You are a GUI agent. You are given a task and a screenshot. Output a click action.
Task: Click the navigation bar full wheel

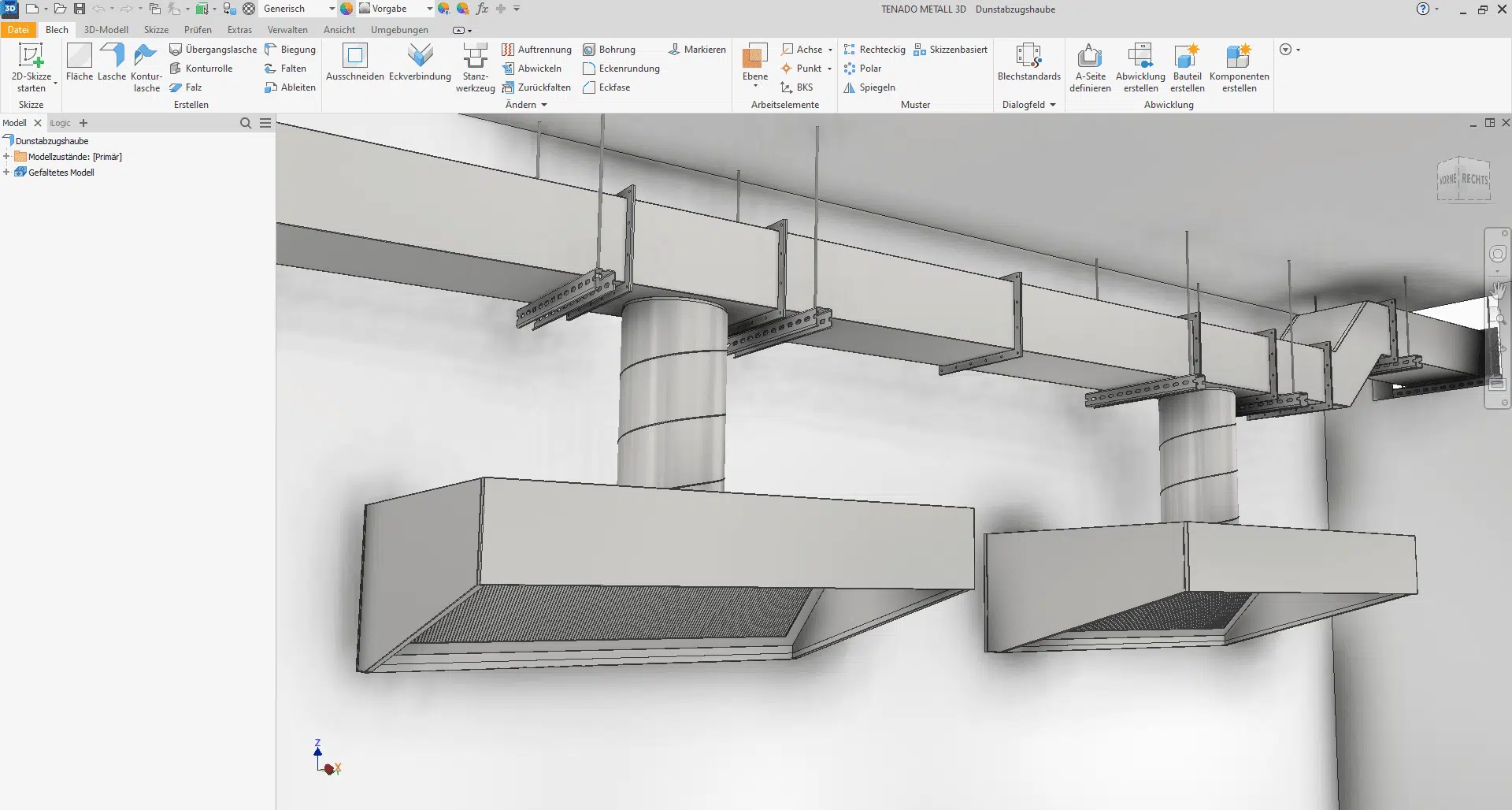click(x=1497, y=254)
